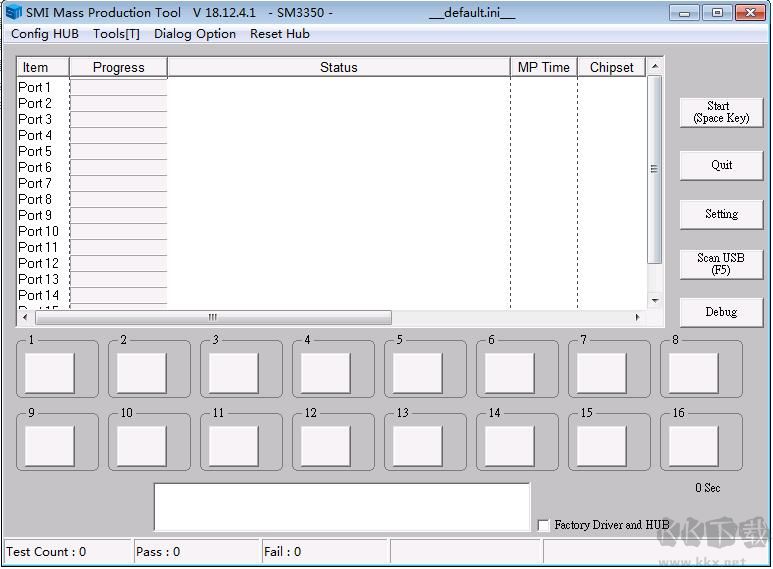This screenshot has width=773, height=569.
Task: Click the slot 1 status box
Action: (x=49, y=373)
